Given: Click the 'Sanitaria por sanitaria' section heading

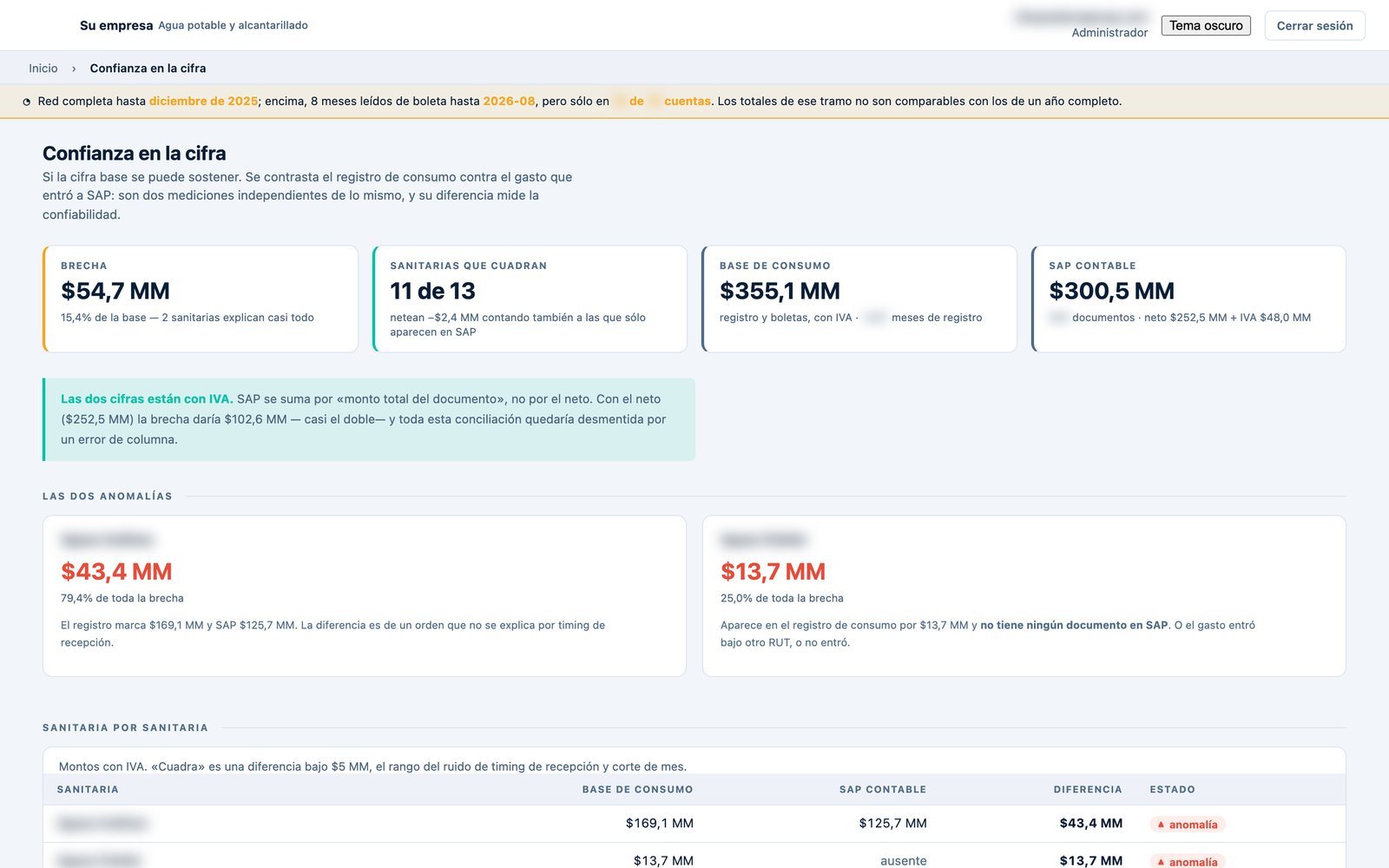Looking at the screenshot, I should (x=126, y=728).
